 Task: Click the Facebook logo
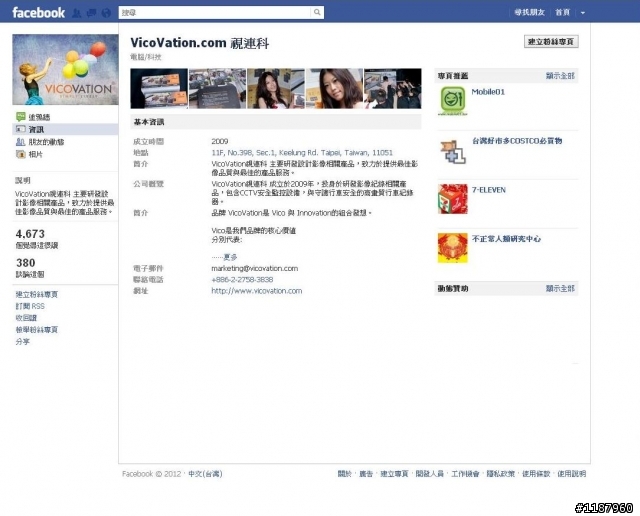coord(38,13)
